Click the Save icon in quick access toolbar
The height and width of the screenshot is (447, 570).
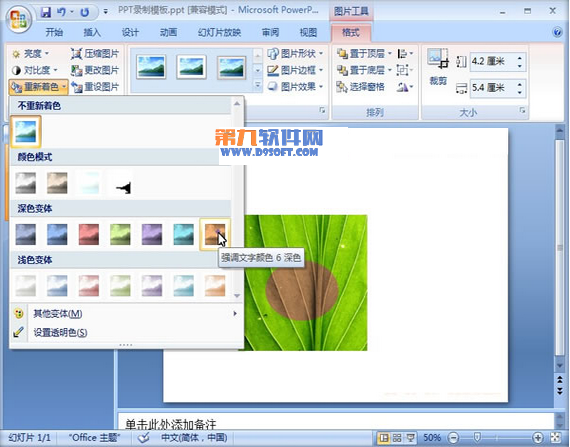46,12
